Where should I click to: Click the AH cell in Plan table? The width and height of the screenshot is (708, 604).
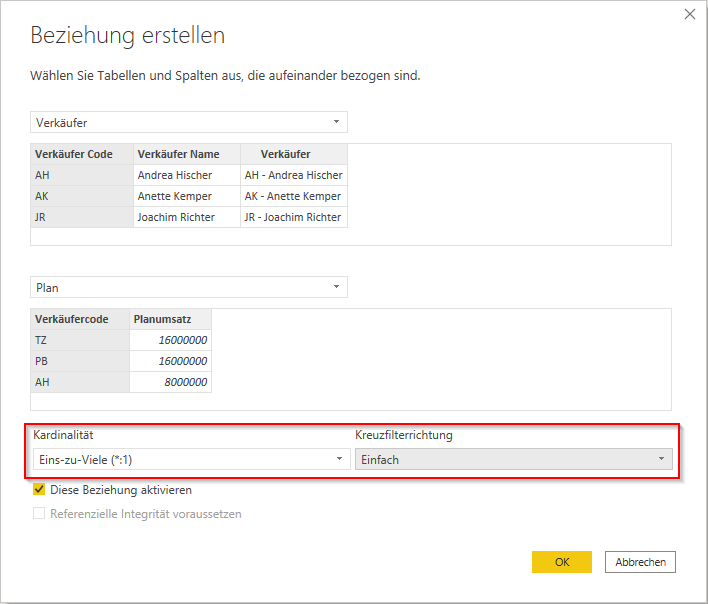click(80, 382)
